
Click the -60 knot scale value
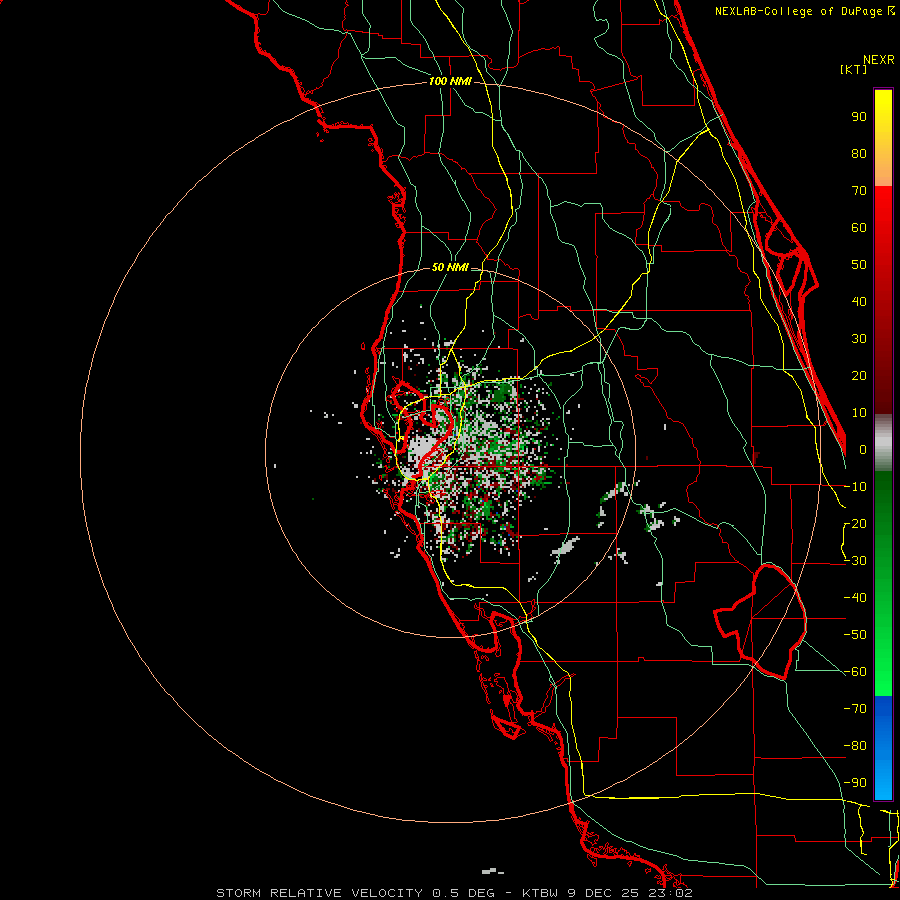click(855, 672)
